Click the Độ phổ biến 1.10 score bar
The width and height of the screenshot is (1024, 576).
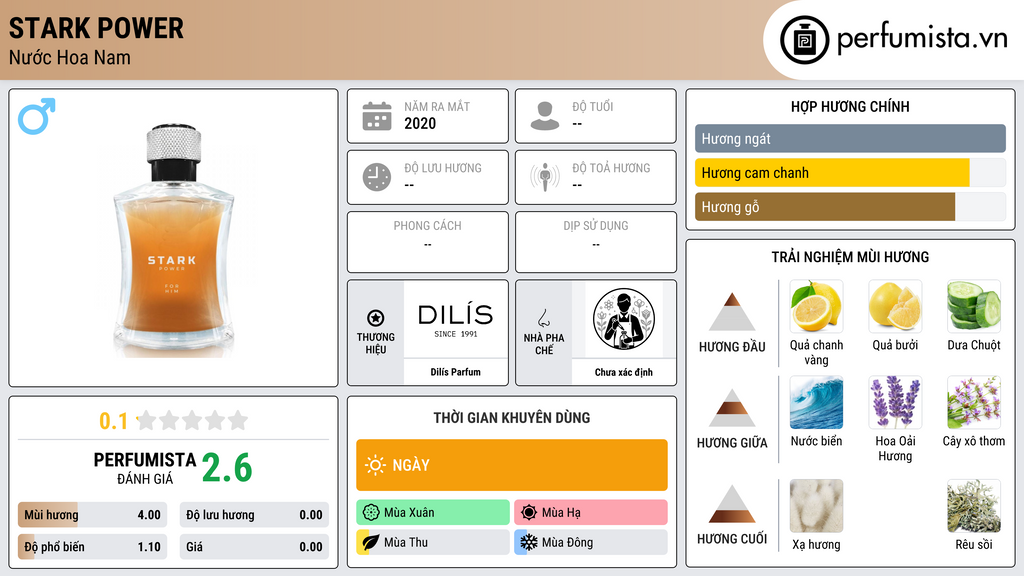coord(93,547)
